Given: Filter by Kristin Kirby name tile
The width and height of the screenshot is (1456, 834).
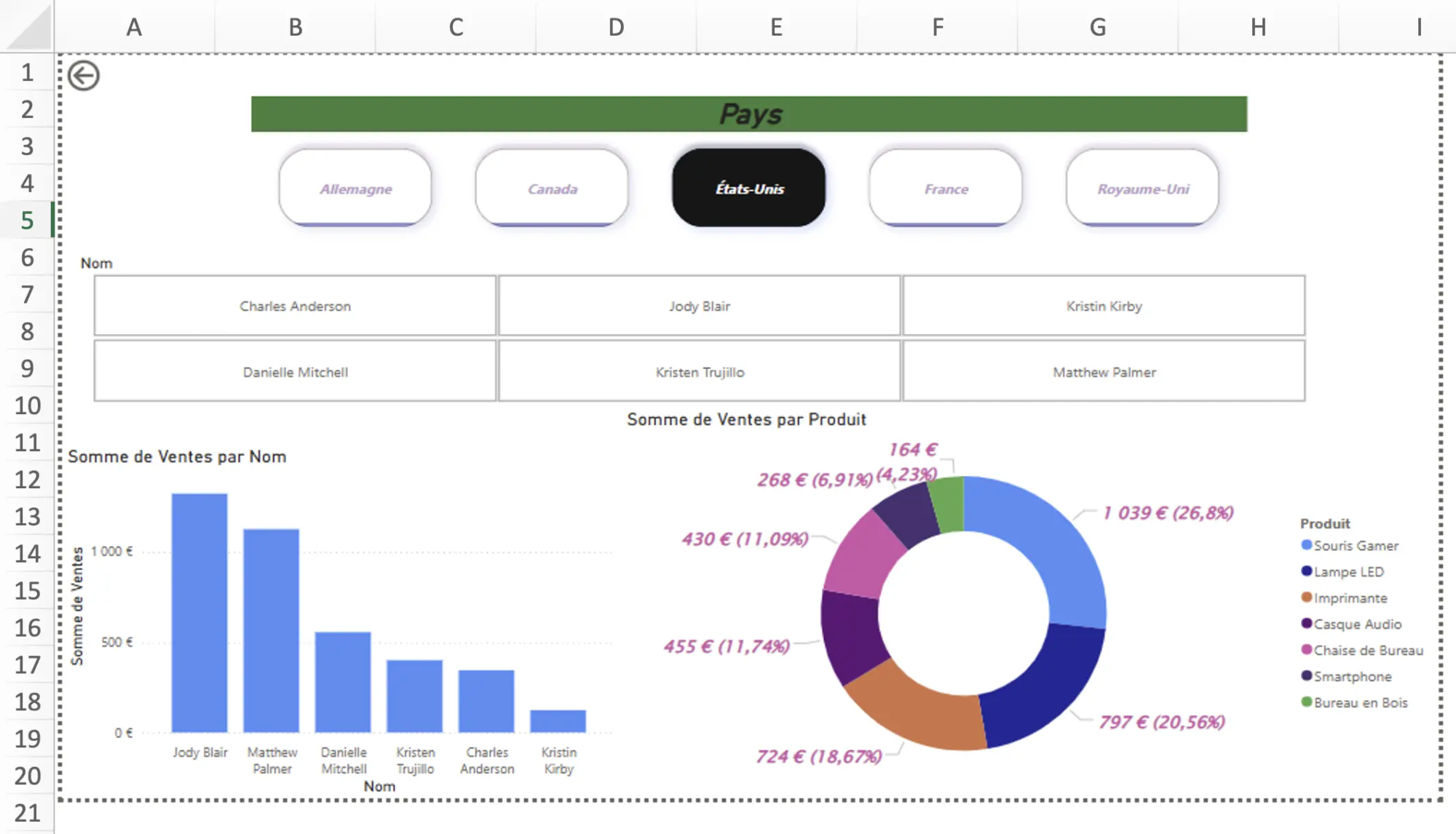Looking at the screenshot, I should (1104, 306).
